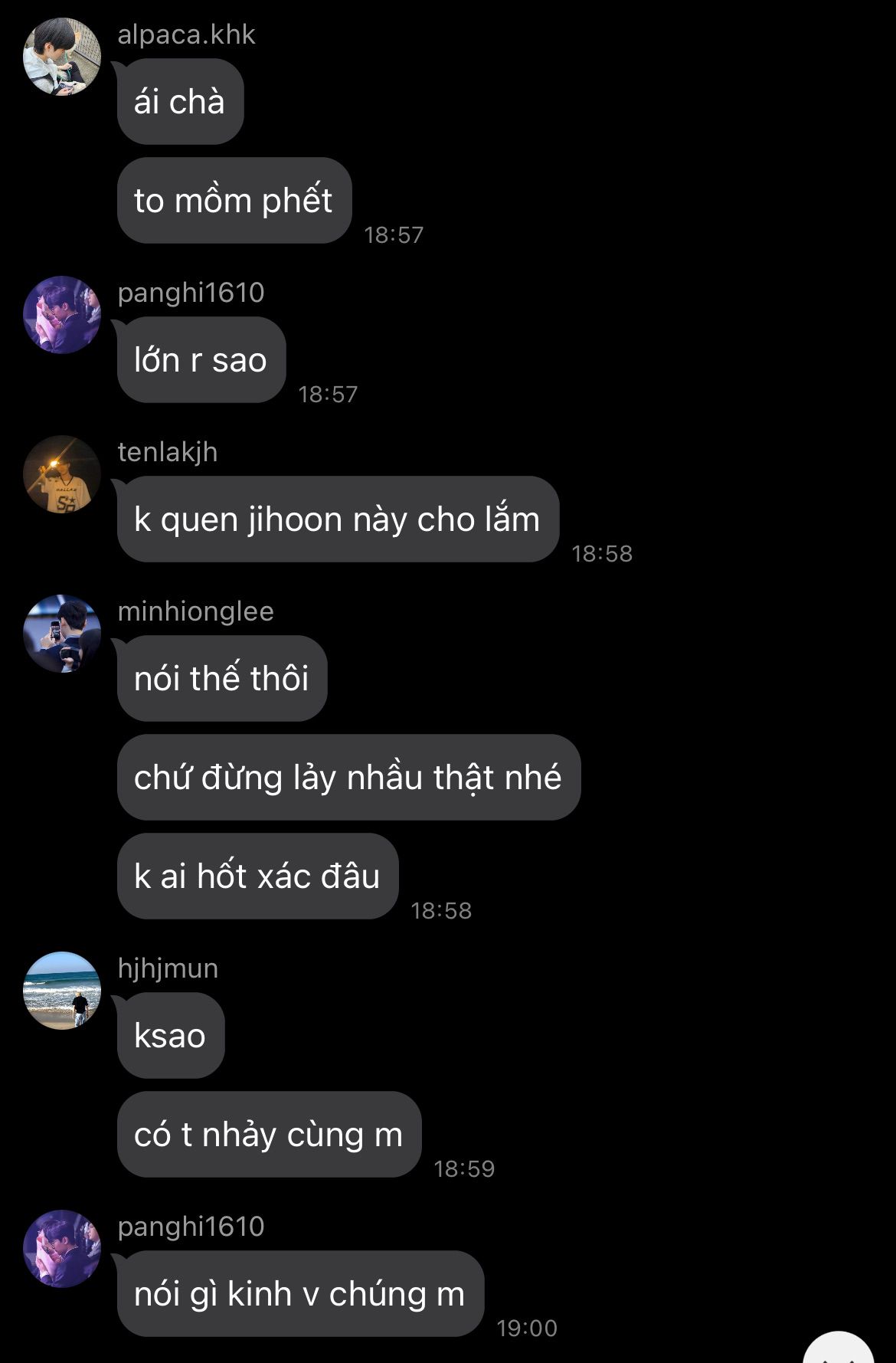Select "k quen jihoon này cho lắm" message
Image resolution: width=896 pixels, height=1363 pixels.
(338, 519)
